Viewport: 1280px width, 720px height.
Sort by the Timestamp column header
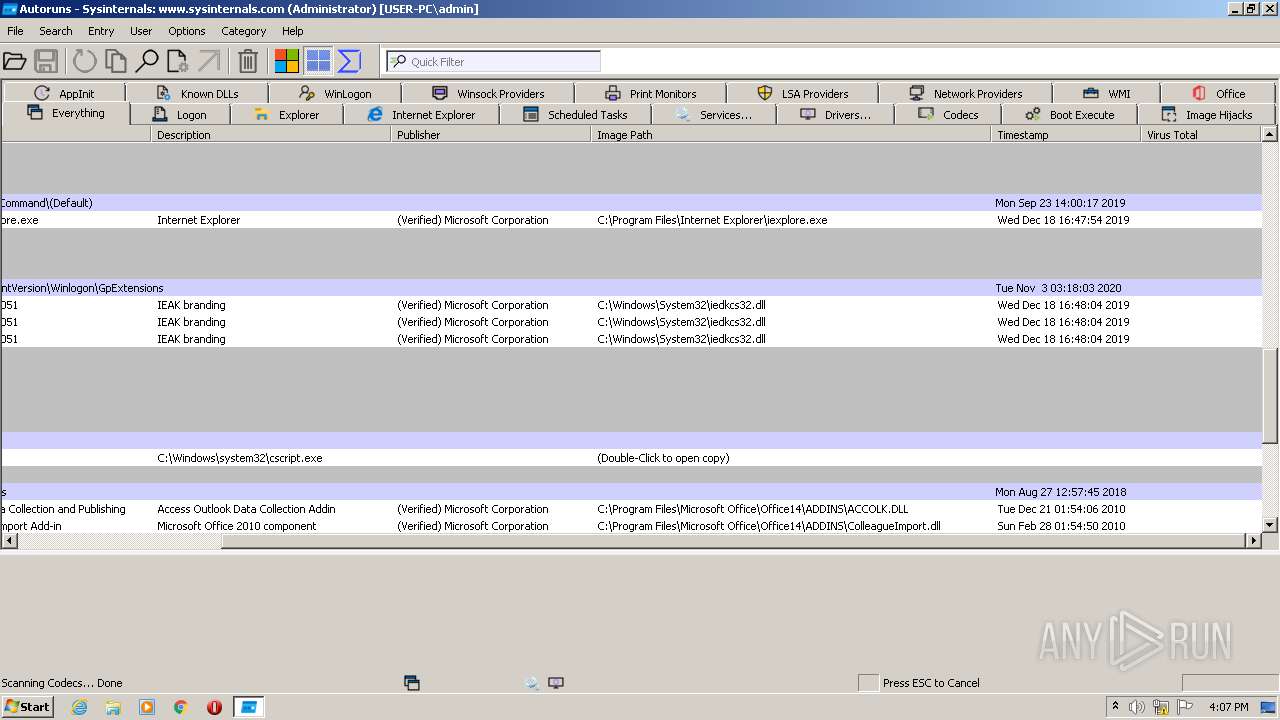pyautogui.click(x=1066, y=134)
